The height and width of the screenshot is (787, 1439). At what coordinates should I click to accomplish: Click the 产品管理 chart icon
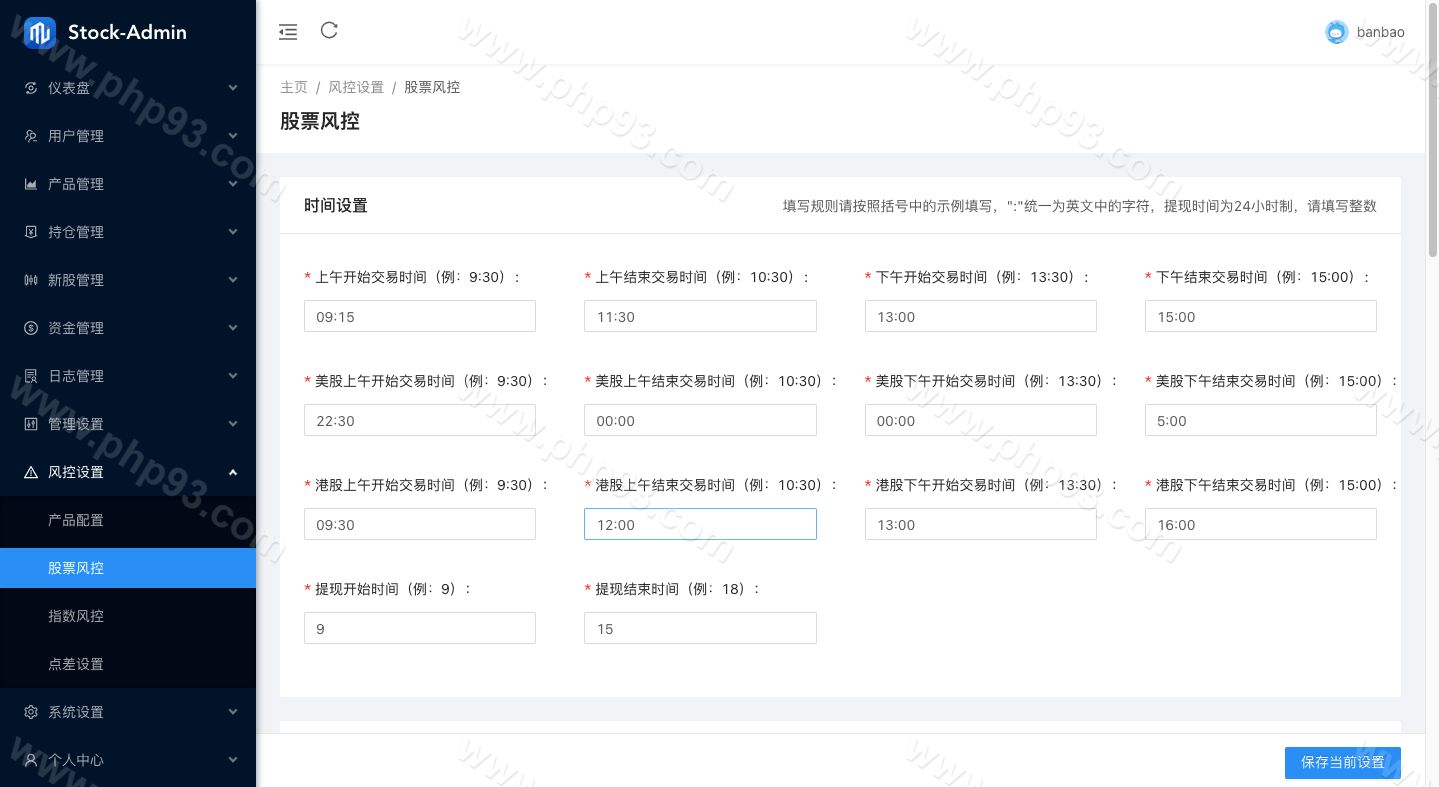31,184
